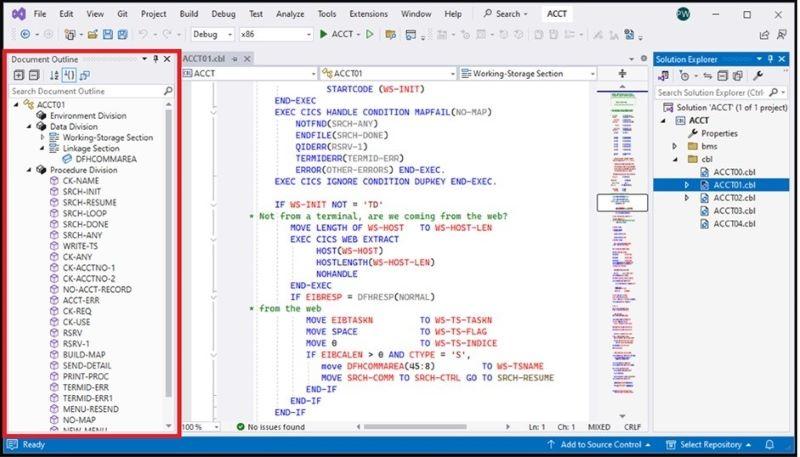
Task: Collapse the Procedure Division tree node
Action: (30, 170)
